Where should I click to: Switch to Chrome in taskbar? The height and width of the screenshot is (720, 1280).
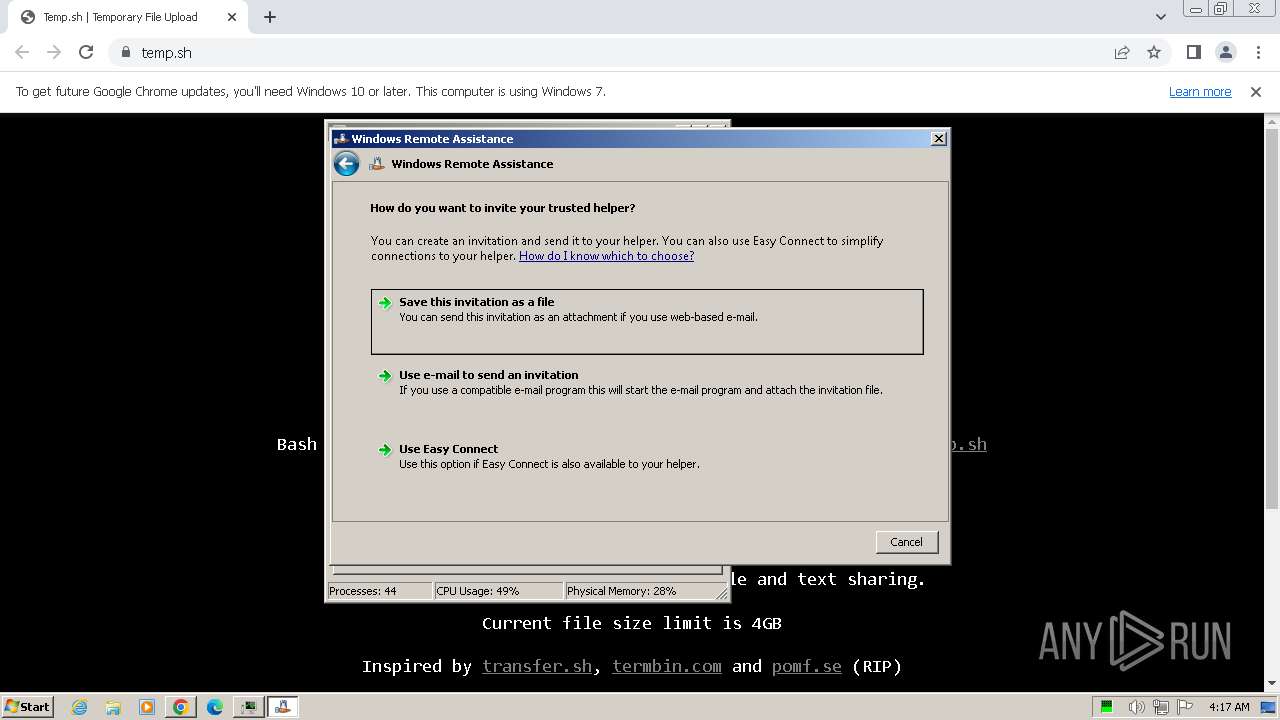(181, 707)
